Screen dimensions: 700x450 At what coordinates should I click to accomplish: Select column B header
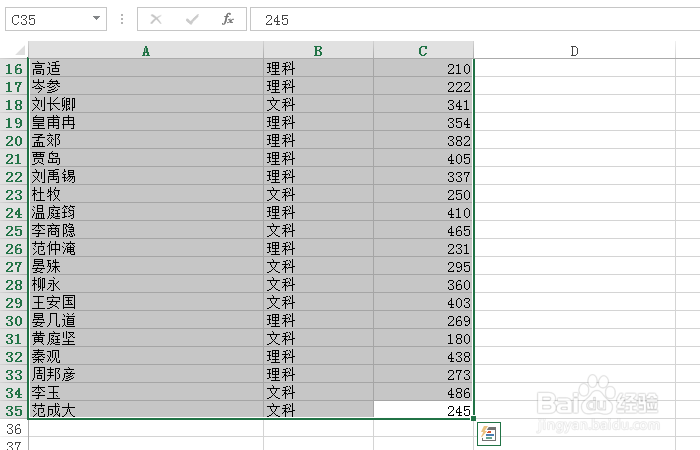pyautogui.click(x=318, y=50)
